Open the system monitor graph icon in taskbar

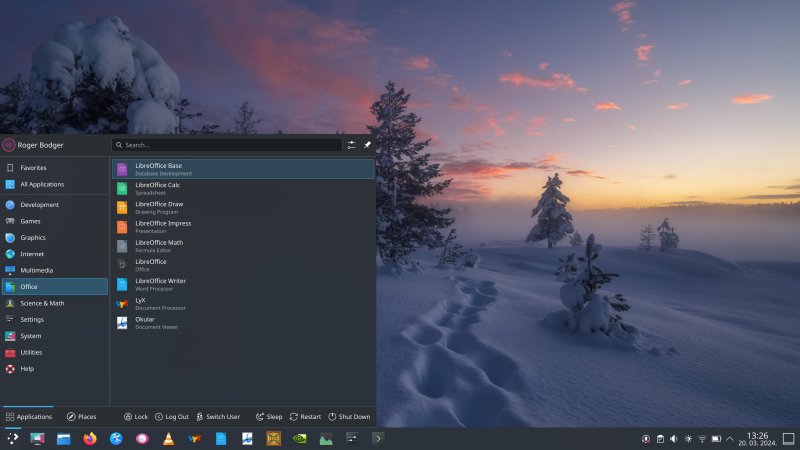326,439
